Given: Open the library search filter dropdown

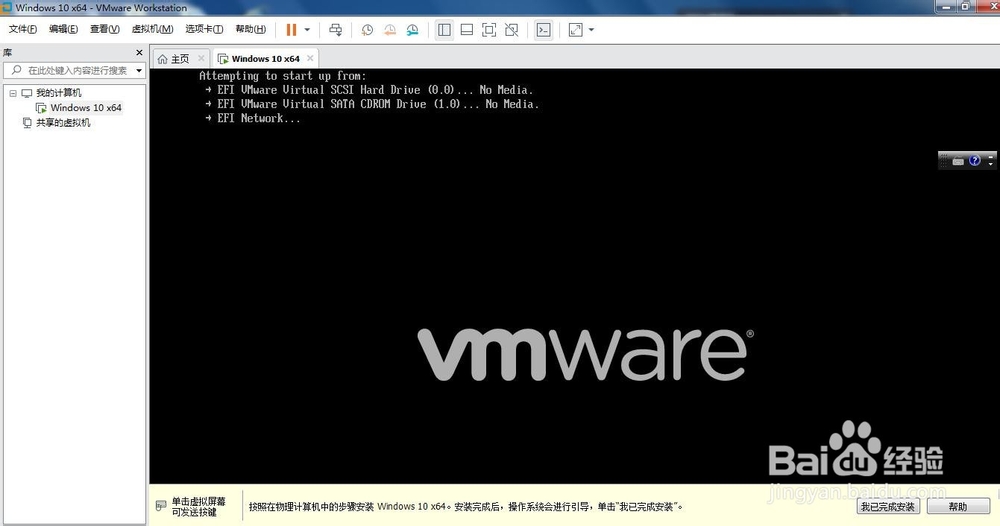Looking at the screenshot, I should click(139, 70).
